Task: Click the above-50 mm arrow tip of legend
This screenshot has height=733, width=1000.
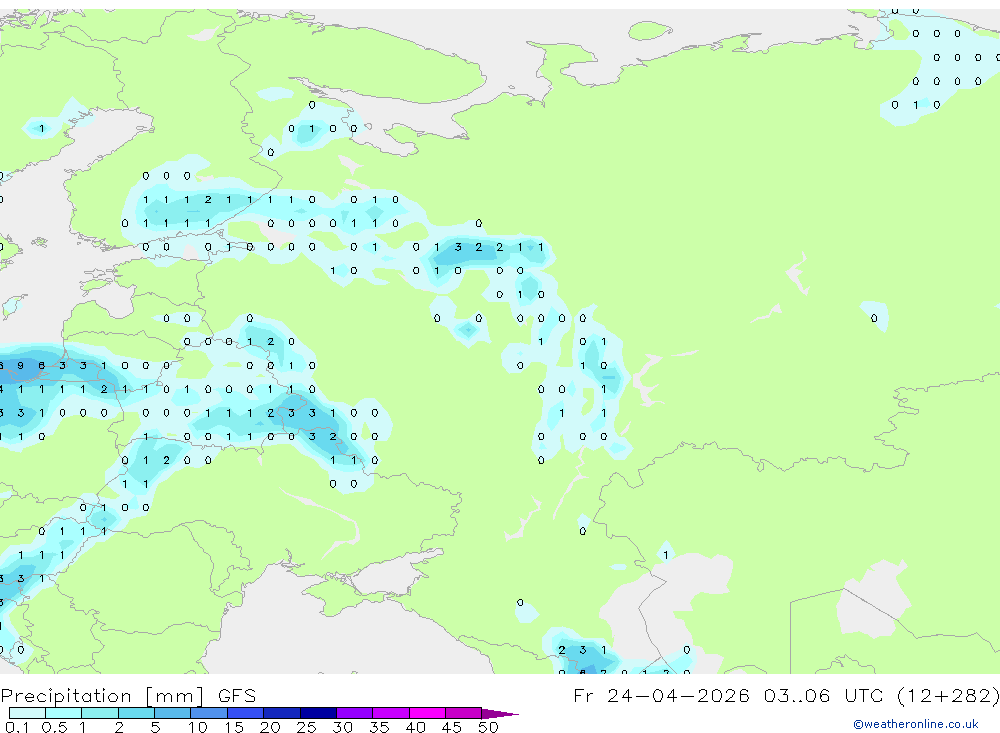Action: [500, 713]
